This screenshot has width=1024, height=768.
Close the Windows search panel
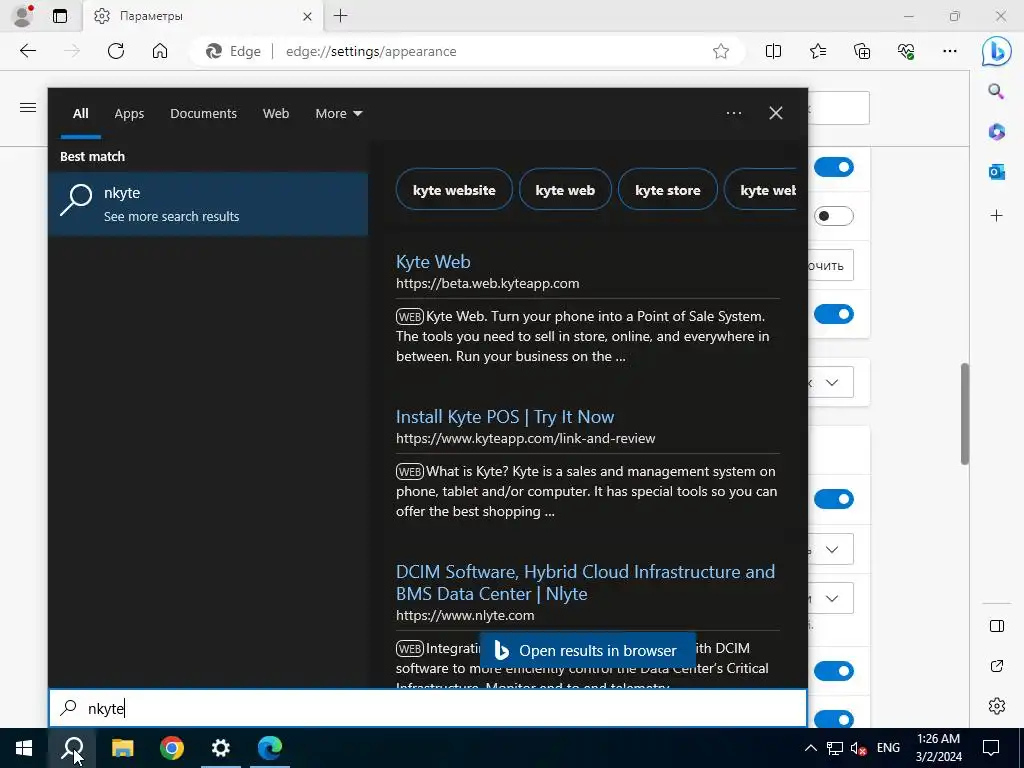776,113
